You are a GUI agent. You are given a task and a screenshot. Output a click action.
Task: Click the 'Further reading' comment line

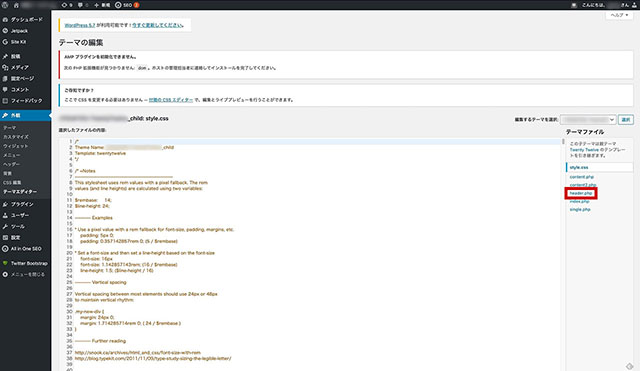(x=100, y=341)
